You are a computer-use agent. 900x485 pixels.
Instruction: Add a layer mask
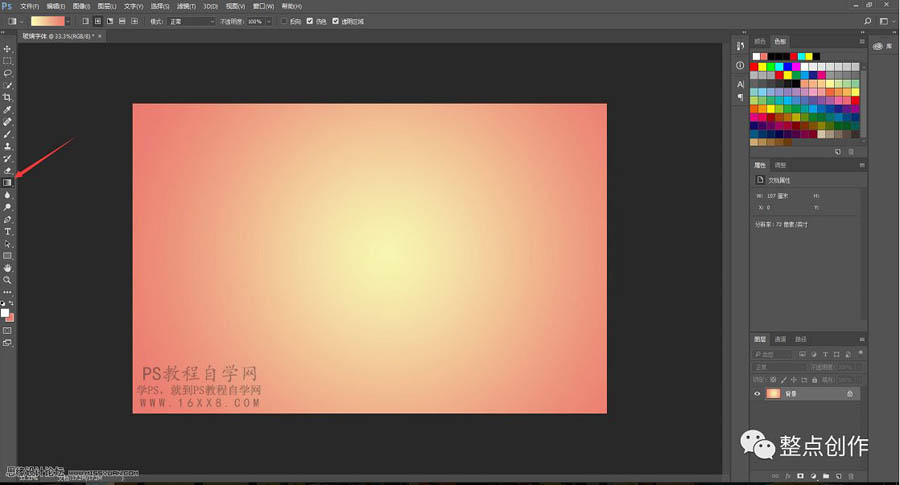(800, 476)
